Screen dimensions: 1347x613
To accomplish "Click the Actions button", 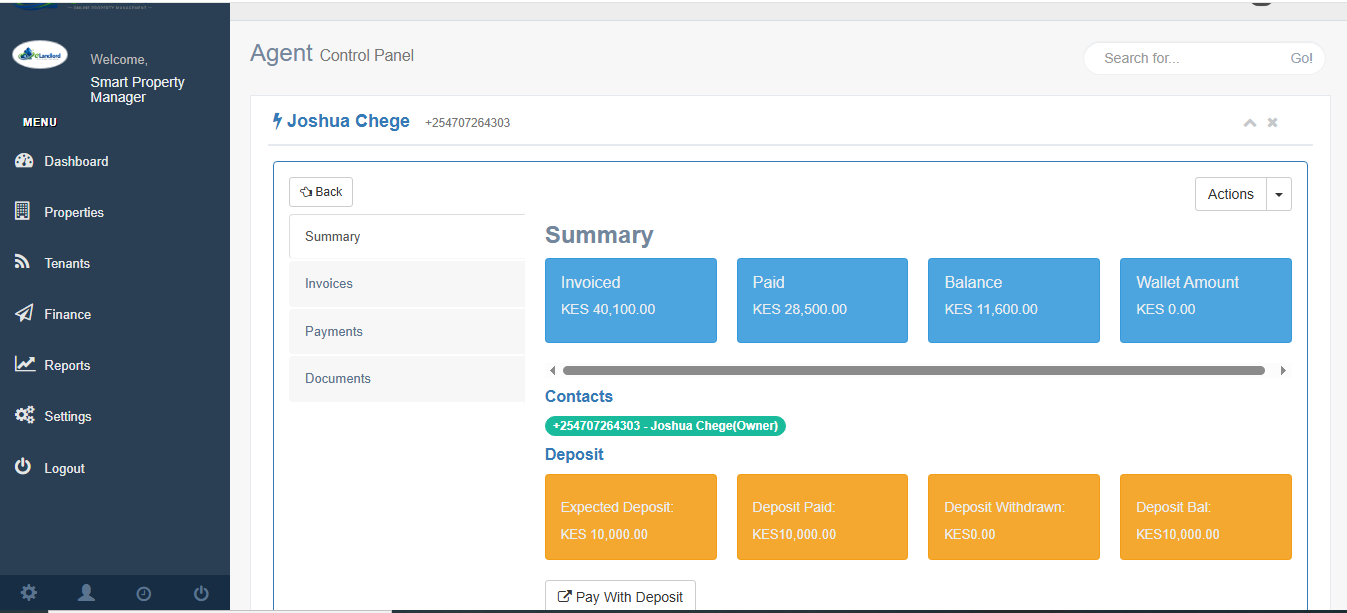I will point(1230,194).
